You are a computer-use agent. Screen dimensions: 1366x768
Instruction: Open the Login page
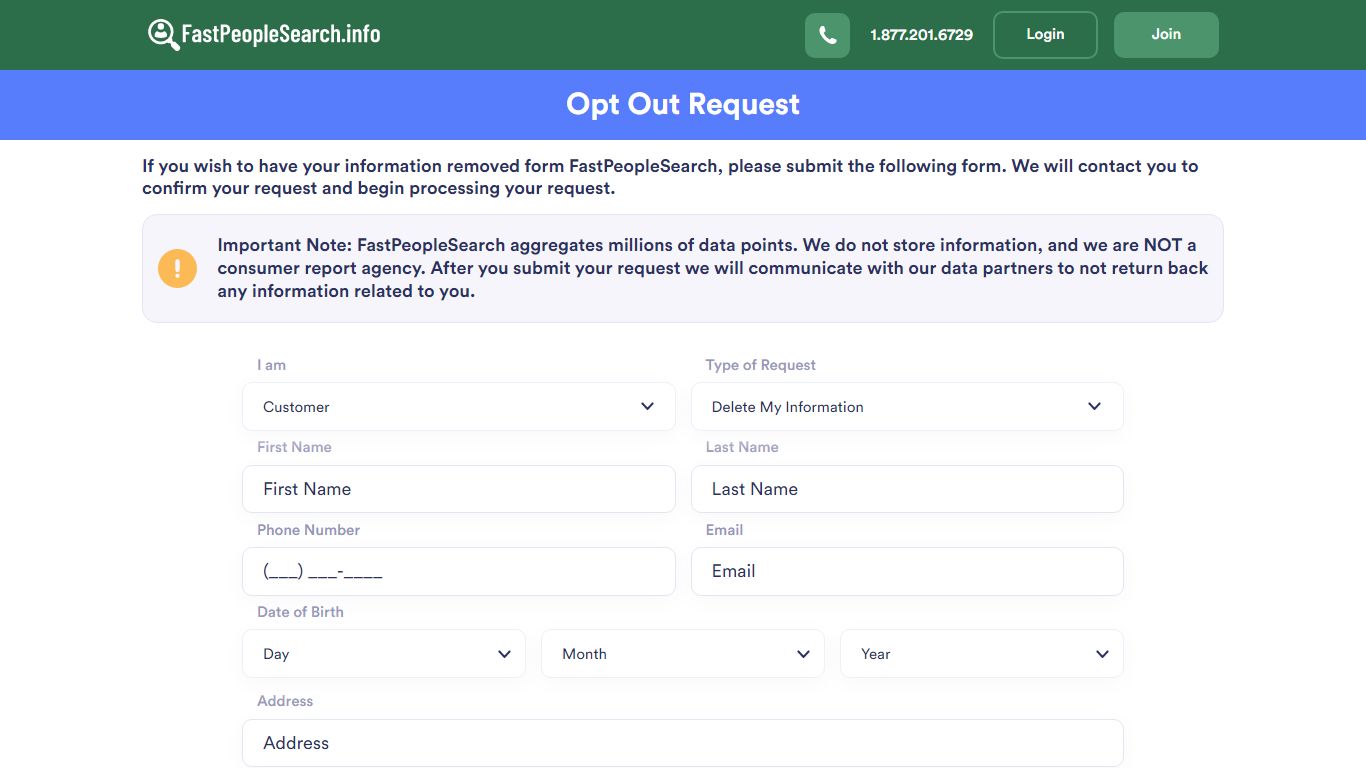(x=1045, y=35)
